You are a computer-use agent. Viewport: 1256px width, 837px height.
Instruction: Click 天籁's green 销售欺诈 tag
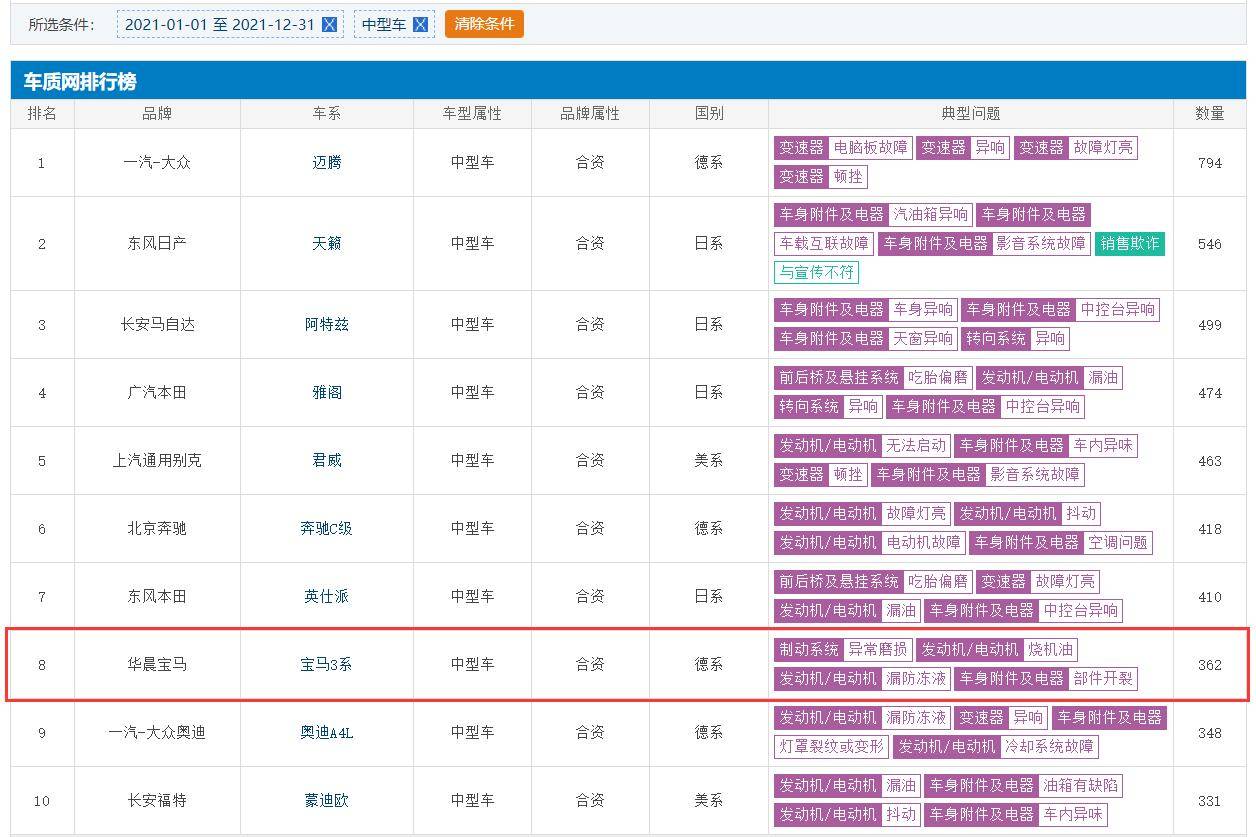(1130, 244)
